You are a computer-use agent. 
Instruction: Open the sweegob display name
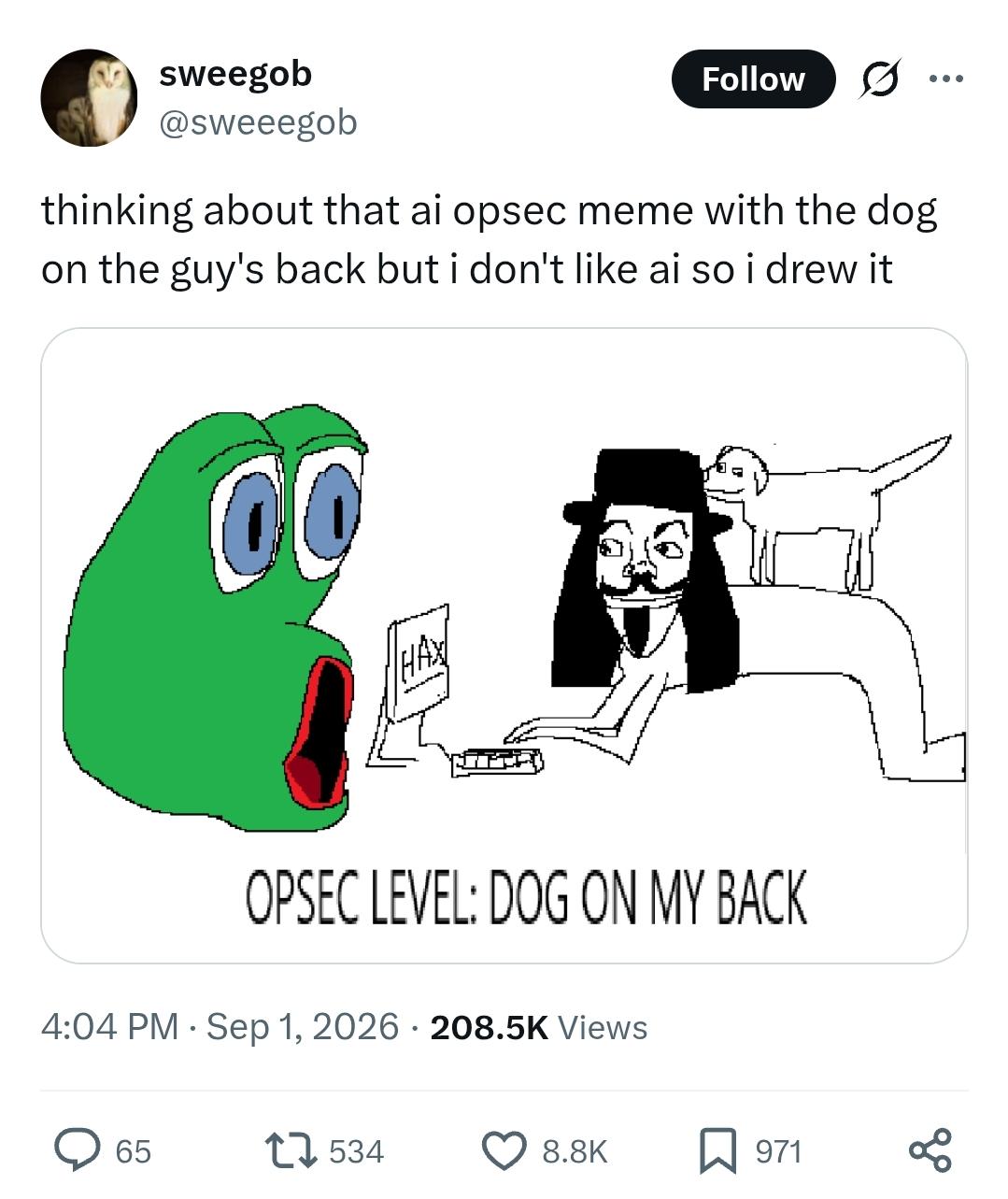pos(235,74)
